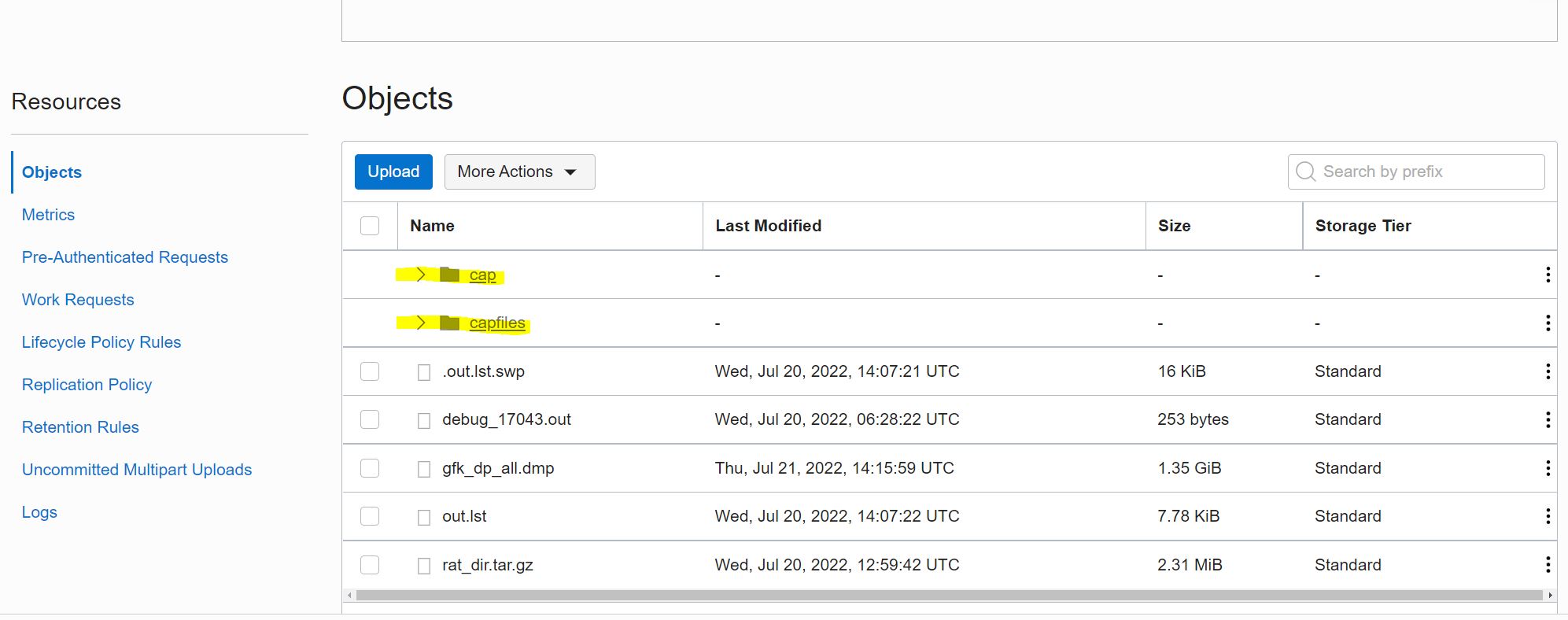
Task: Expand the cap folder chevron
Action: (x=421, y=275)
